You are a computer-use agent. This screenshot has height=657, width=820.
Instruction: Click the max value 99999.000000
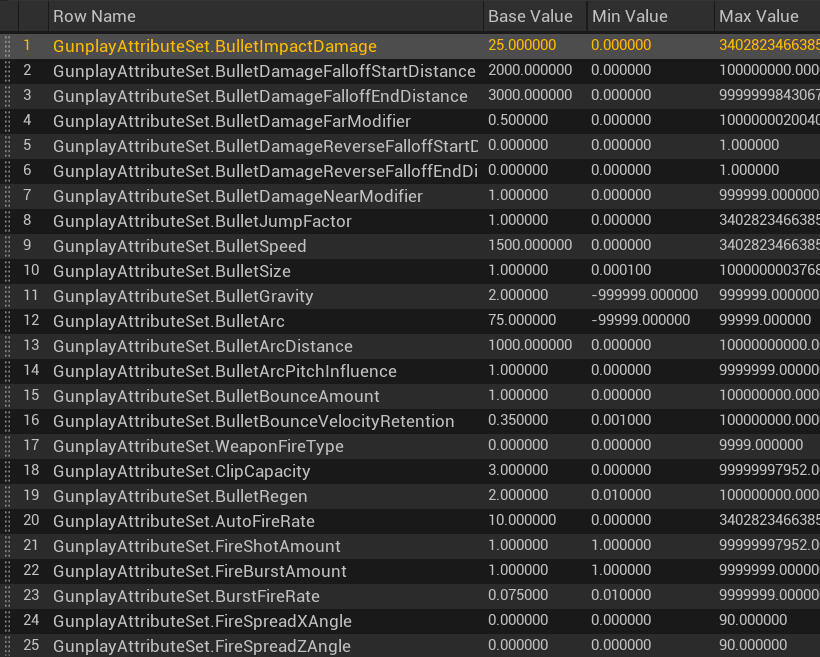point(765,320)
